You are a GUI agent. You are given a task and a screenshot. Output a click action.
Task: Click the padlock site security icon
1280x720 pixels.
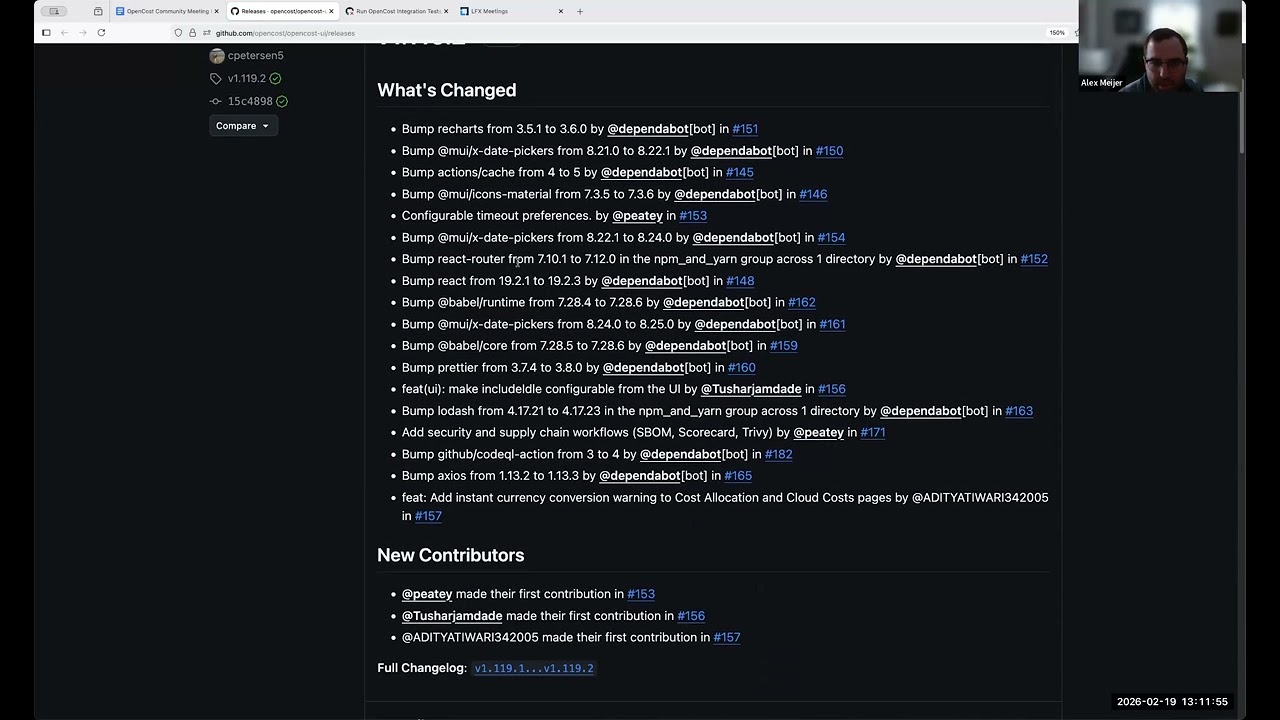tap(192, 33)
